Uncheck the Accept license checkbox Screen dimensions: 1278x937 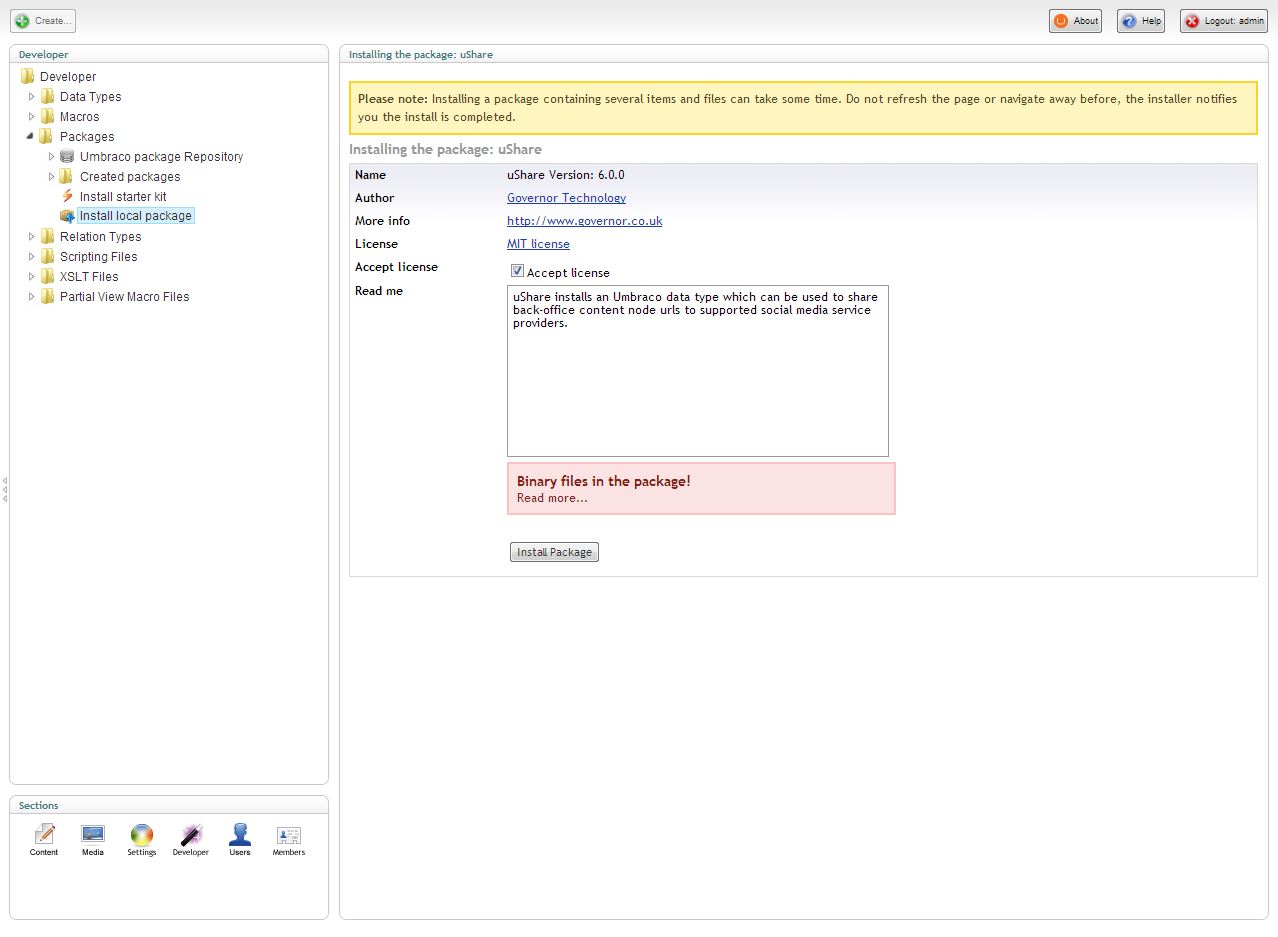(x=517, y=271)
